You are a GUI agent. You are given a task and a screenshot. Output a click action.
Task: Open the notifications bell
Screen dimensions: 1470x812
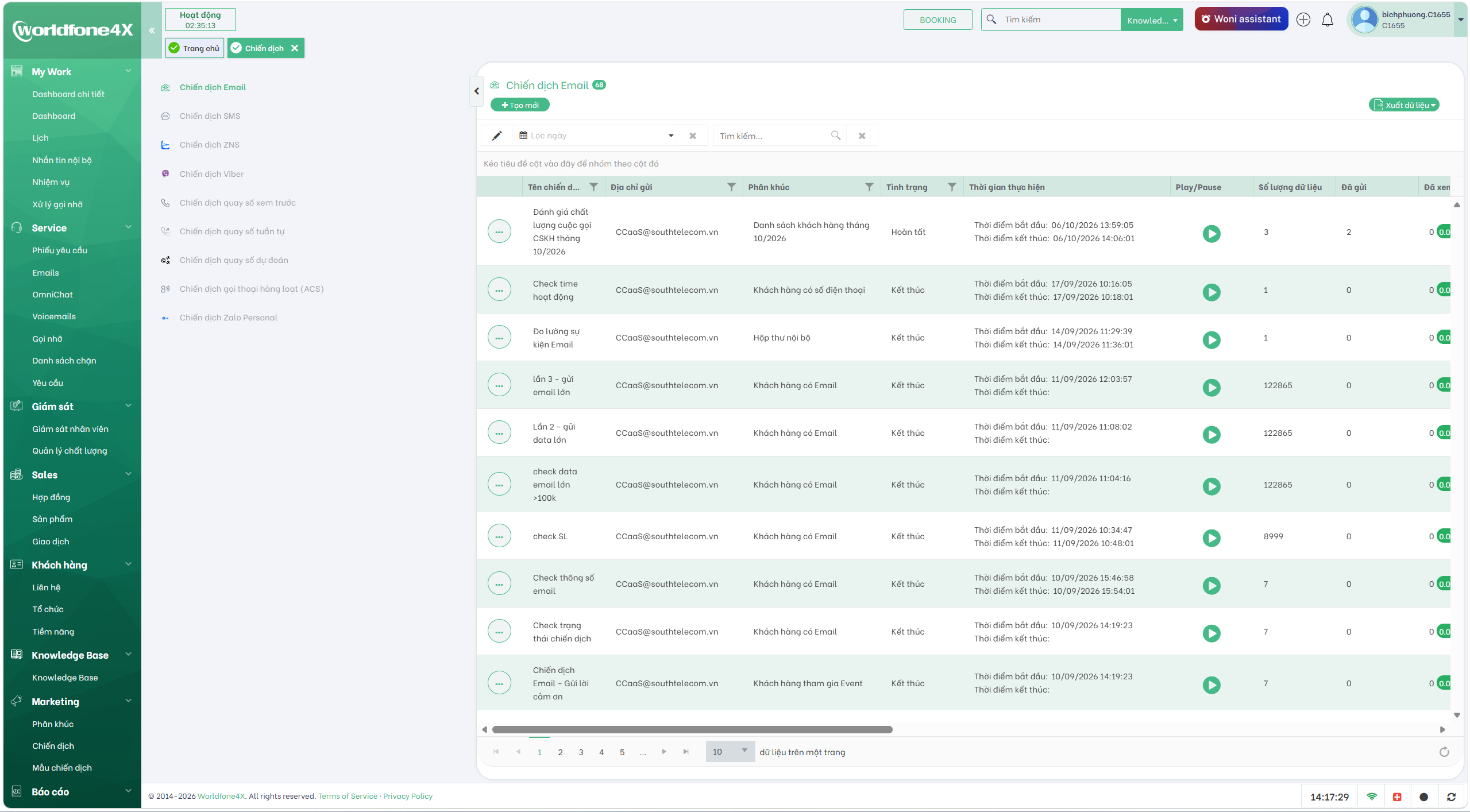(1327, 20)
